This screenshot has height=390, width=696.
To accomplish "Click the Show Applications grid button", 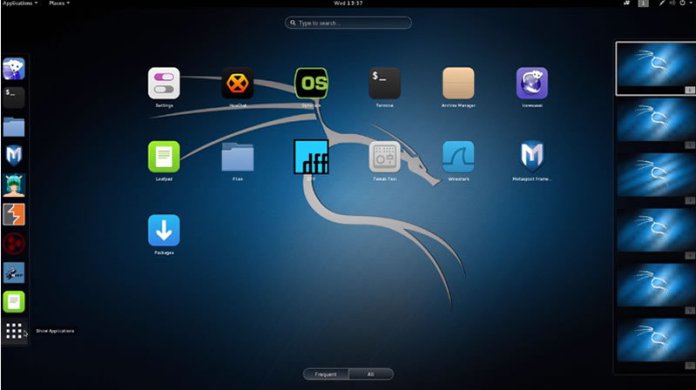I will (x=14, y=331).
